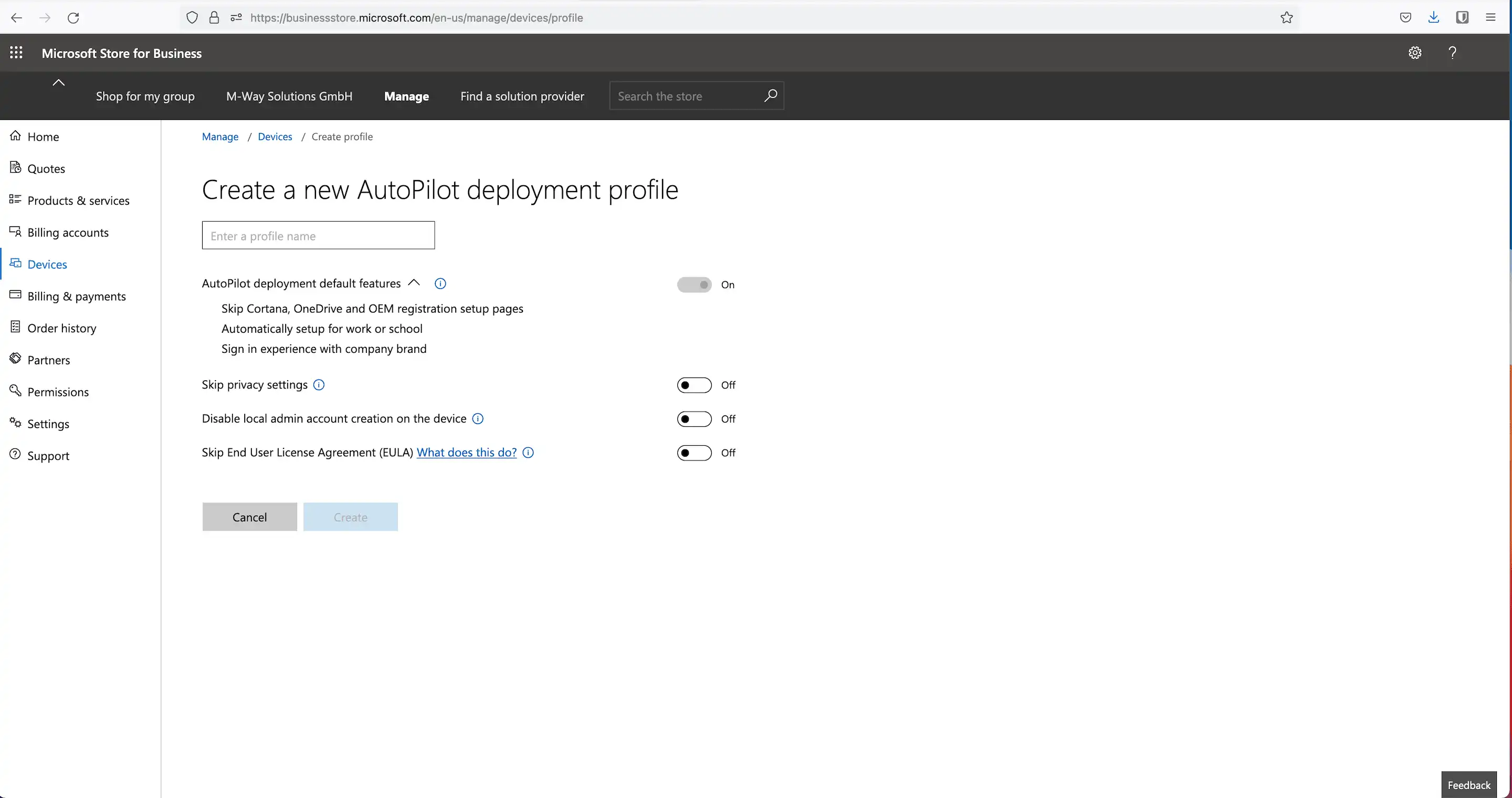
Task: Open the Feedback button
Action: pyautogui.click(x=1468, y=785)
